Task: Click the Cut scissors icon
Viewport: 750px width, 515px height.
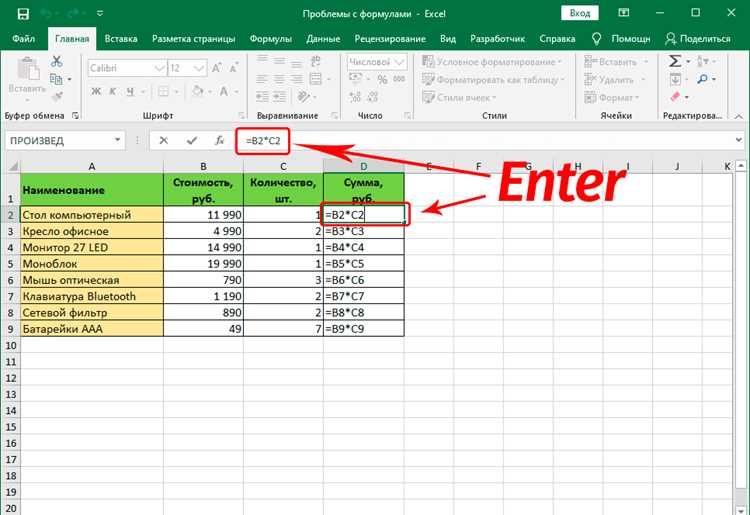Action: [56, 61]
